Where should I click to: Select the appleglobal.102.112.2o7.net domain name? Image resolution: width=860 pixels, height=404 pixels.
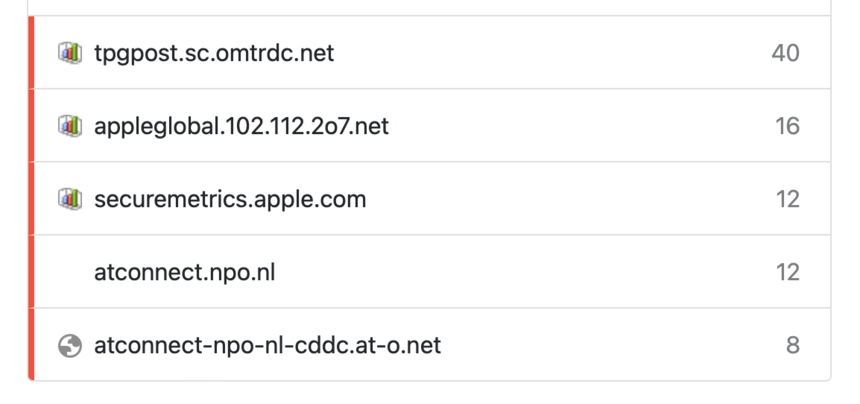[x=241, y=126]
